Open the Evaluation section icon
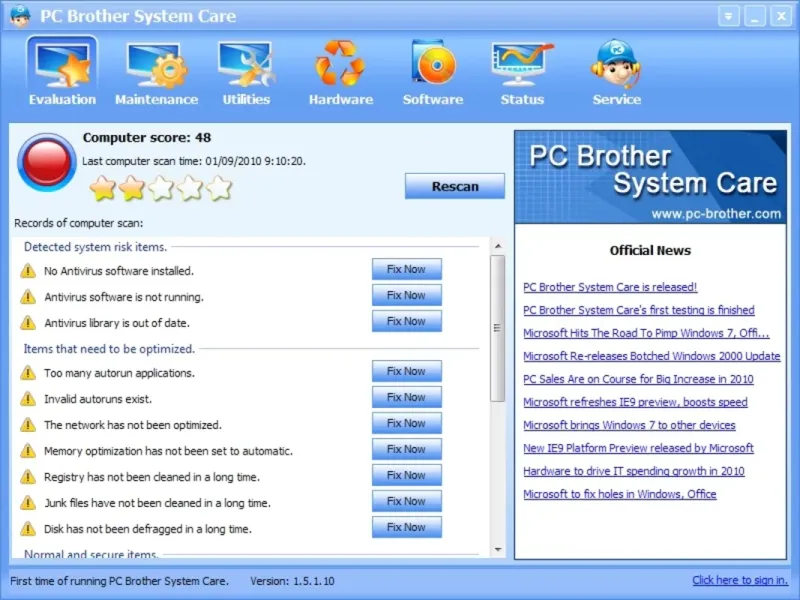The height and width of the screenshot is (600, 800). (x=62, y=64)
